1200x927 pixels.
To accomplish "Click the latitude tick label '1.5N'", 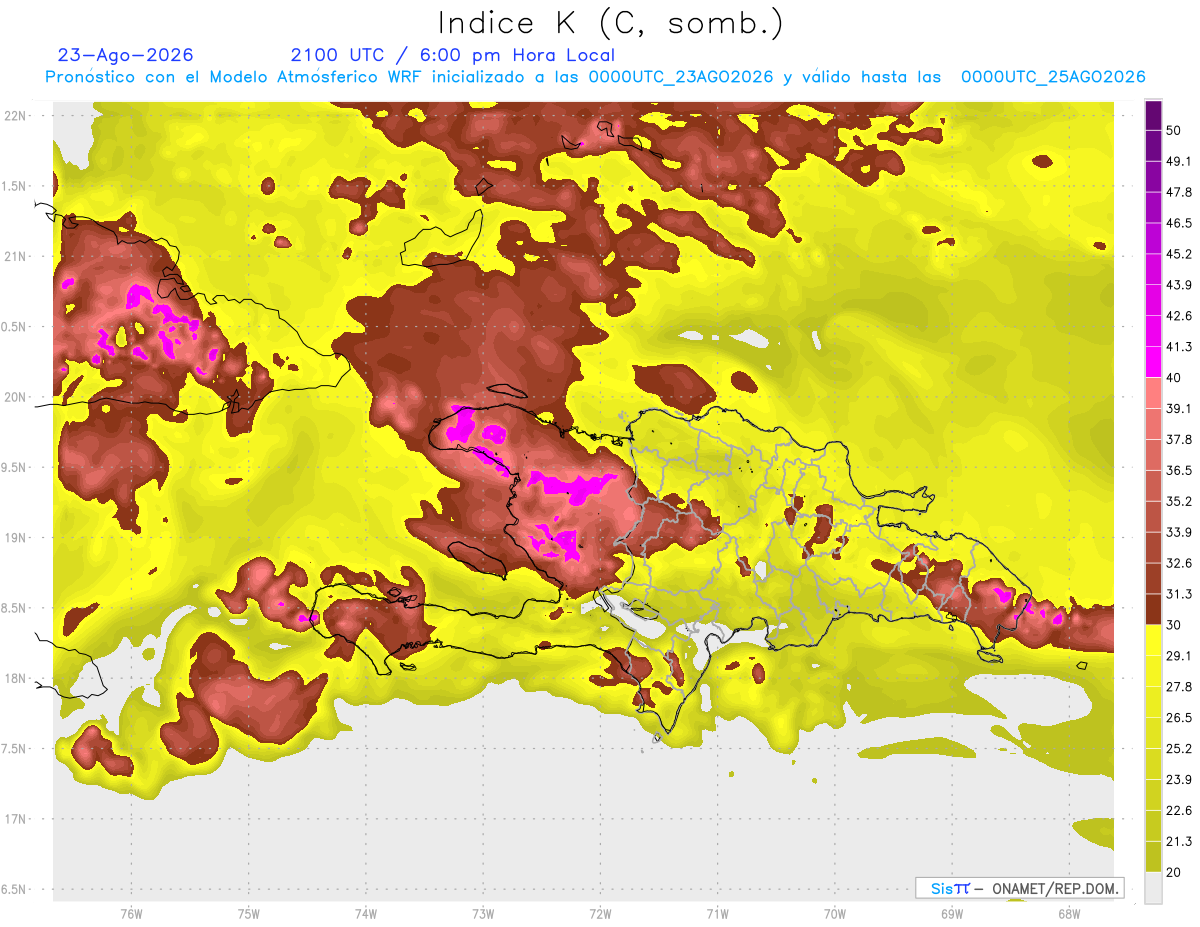I will tap(15, 186).
